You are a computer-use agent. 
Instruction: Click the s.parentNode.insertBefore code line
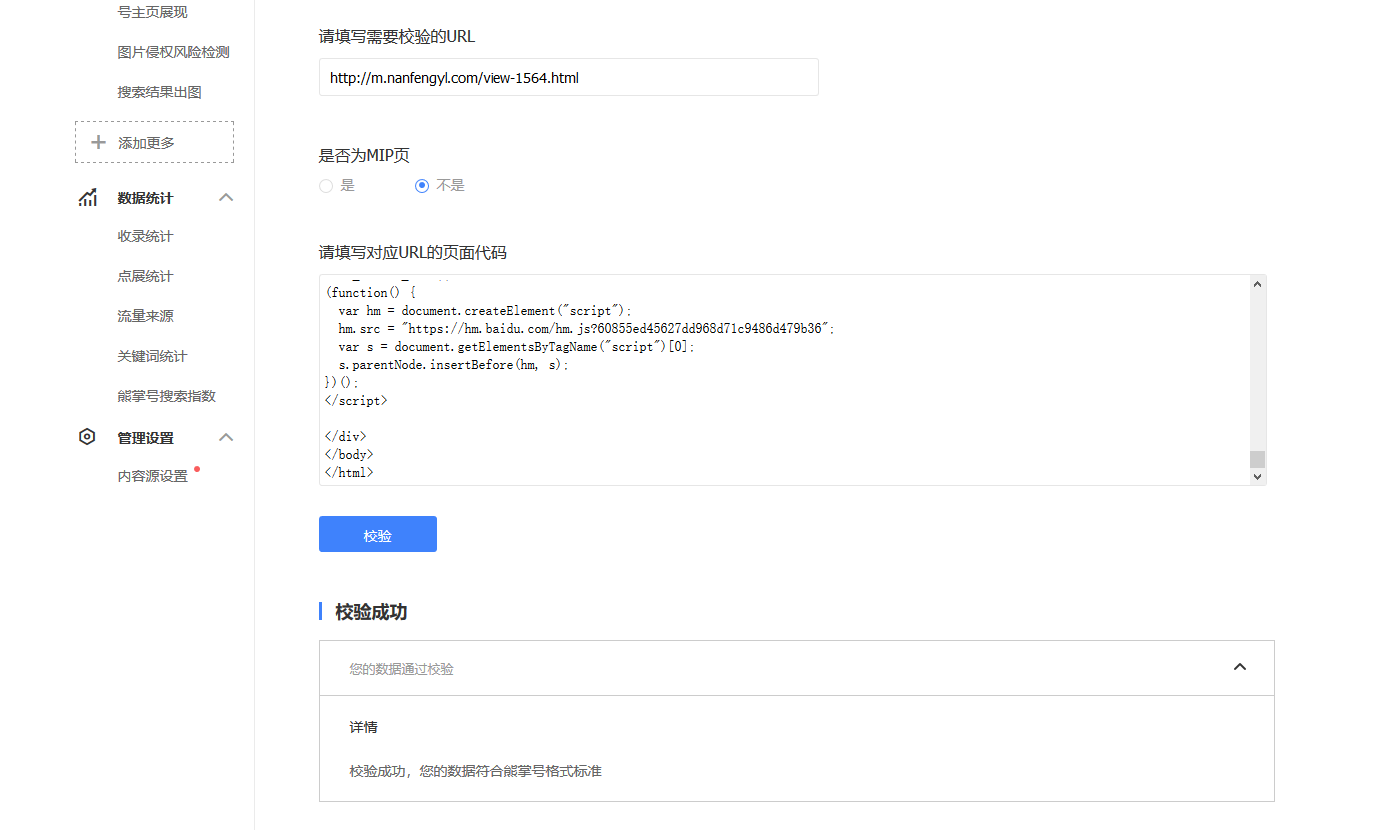click(x=453, y=365)
